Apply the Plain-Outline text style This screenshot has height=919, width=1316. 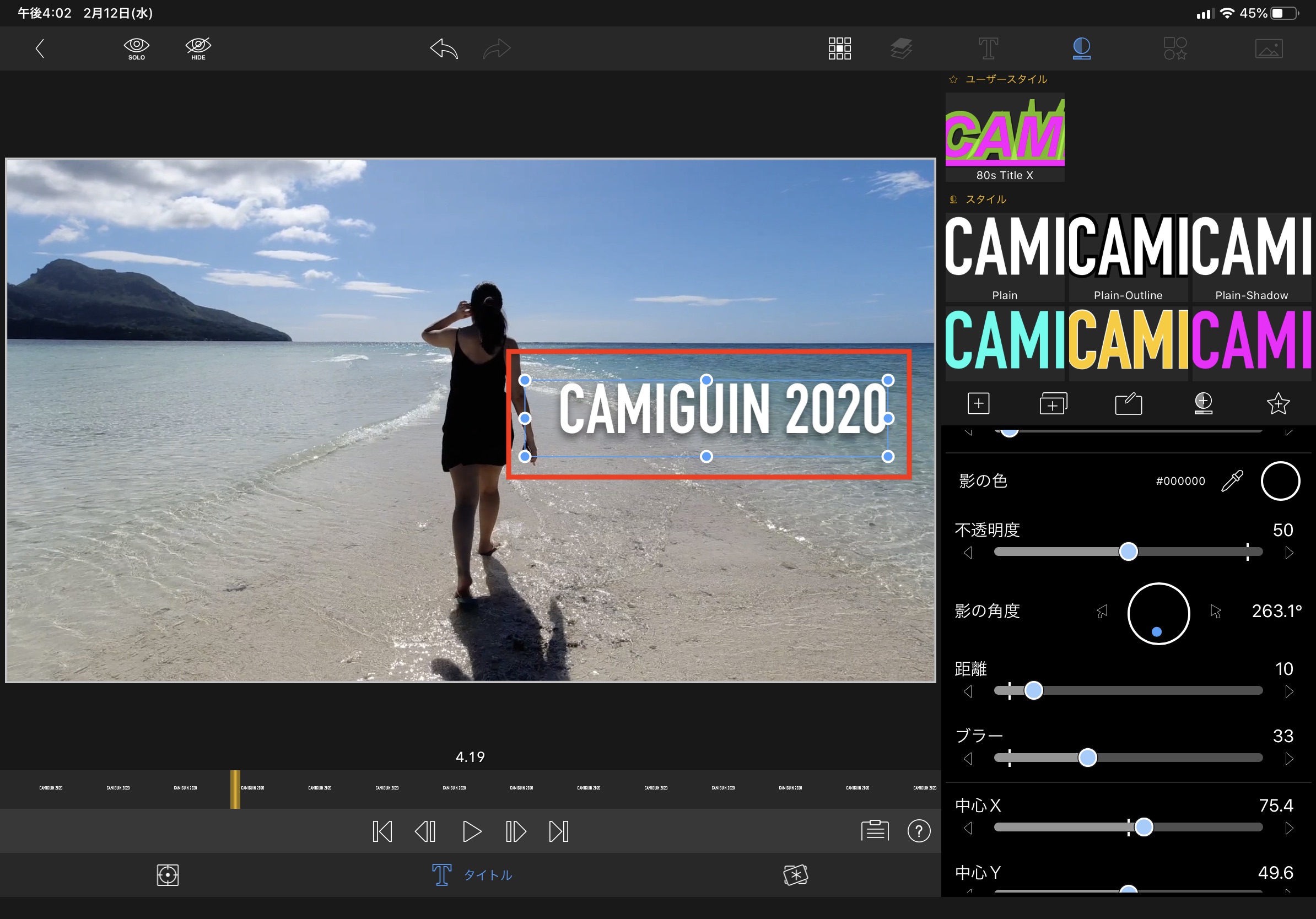(x=1128, y=257)
